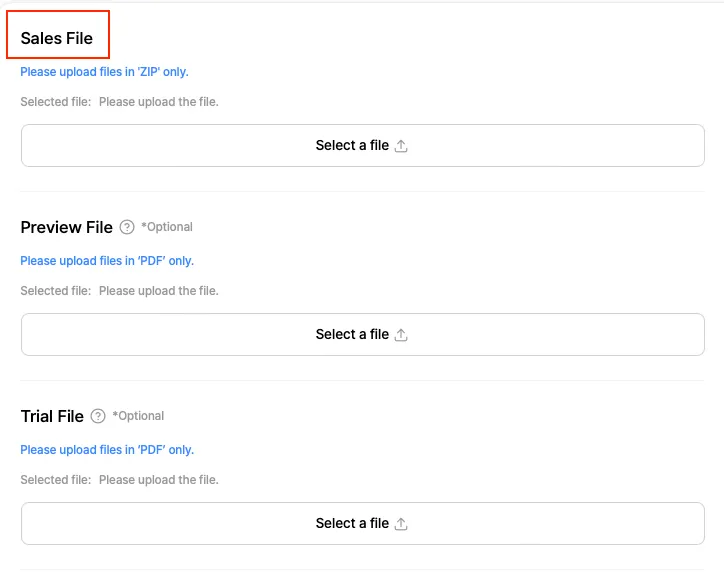This screenshot has height=573, width=724.
Task: Click the Trial File heading
Action: tap(52, 416)
